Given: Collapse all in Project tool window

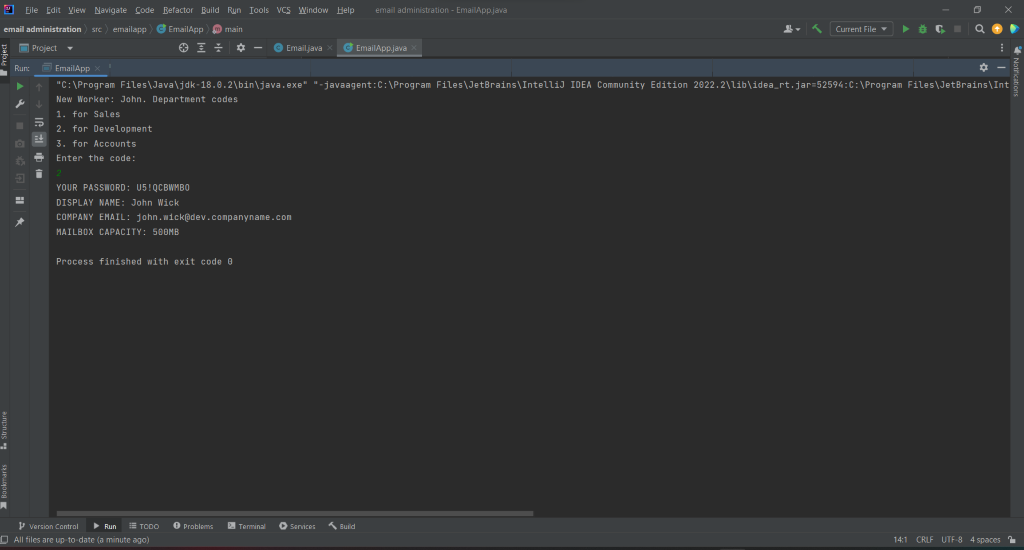Looking at the screenshot, I should click(x=218, y=48).
